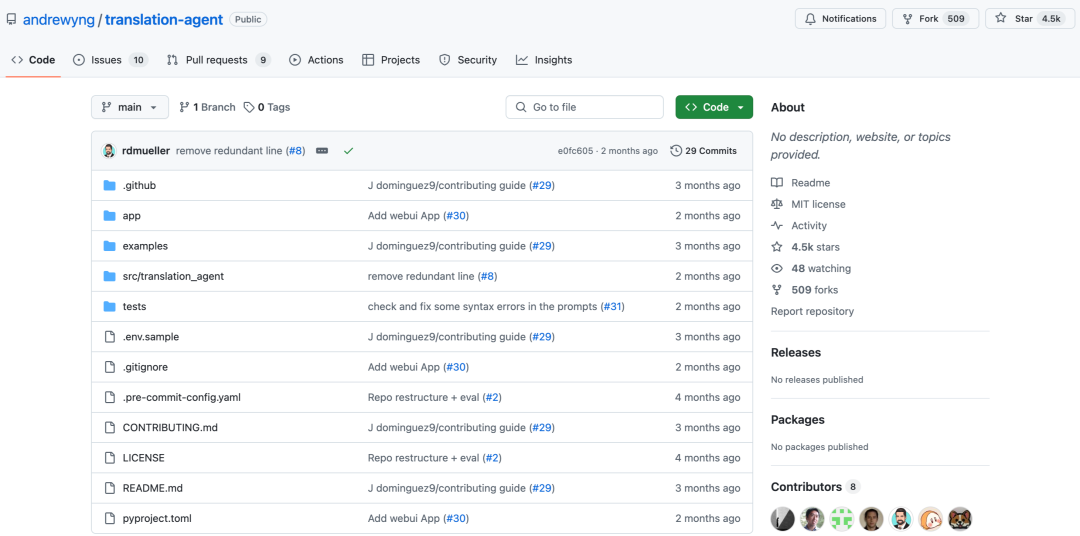Open the examples folder
Screen dimensions: 1080x536
(x=145, y=246)
